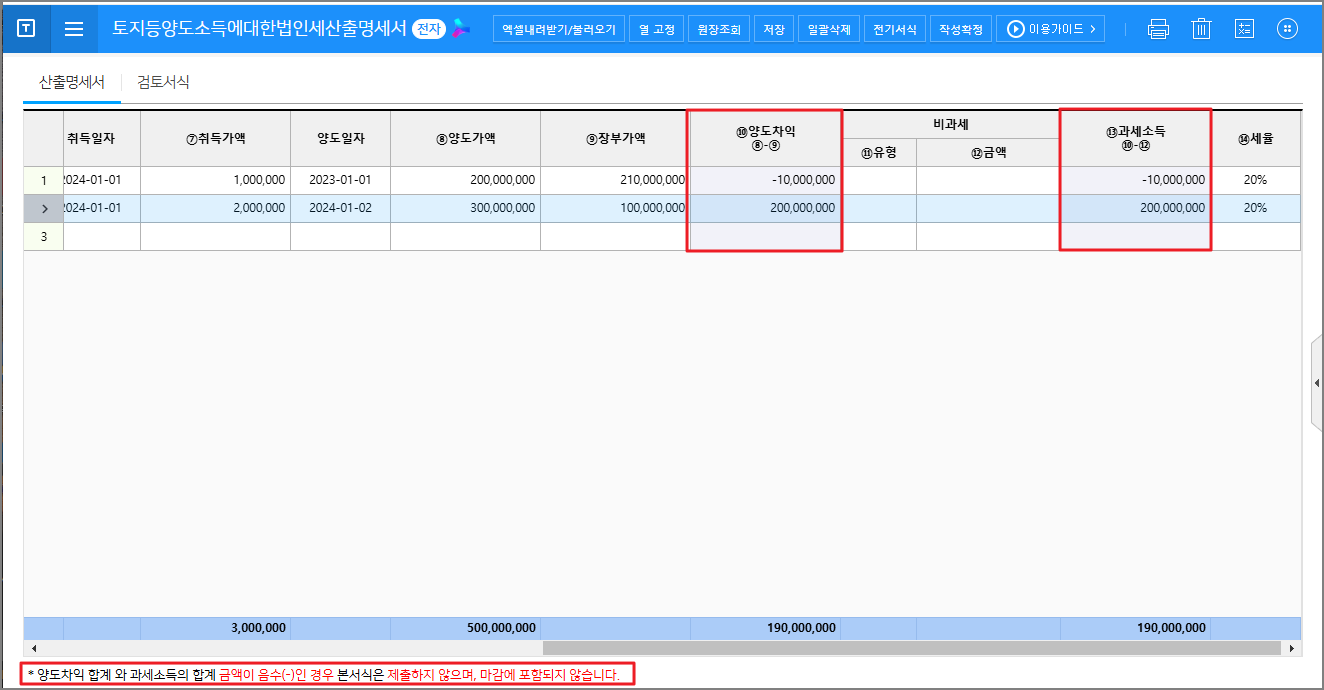Open the calculator checklist icon
This screenshot has height=690, width=1324.
pos(1244,28)
